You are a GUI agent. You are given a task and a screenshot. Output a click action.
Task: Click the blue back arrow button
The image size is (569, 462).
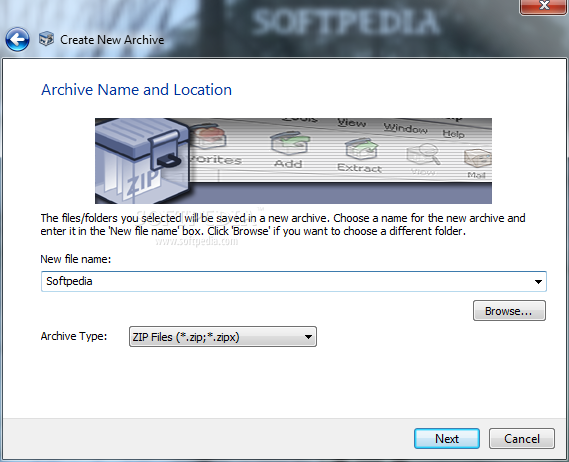pos(17,39)
